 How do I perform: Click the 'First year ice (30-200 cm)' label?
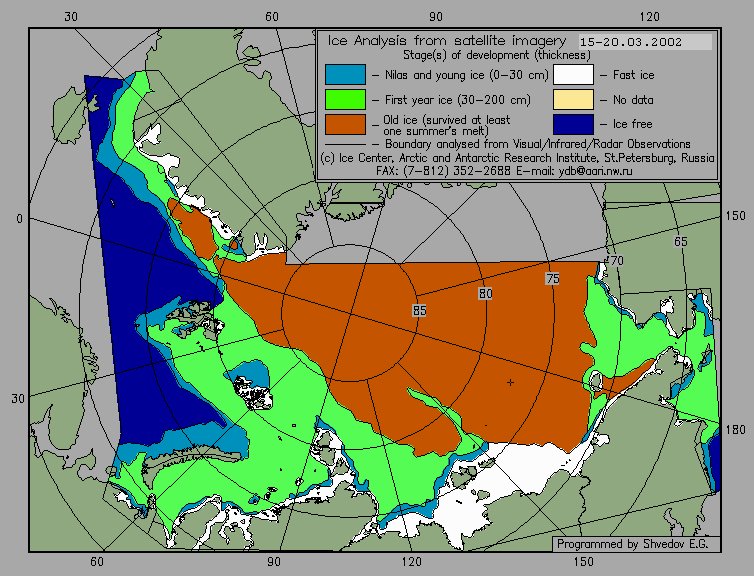458,100
